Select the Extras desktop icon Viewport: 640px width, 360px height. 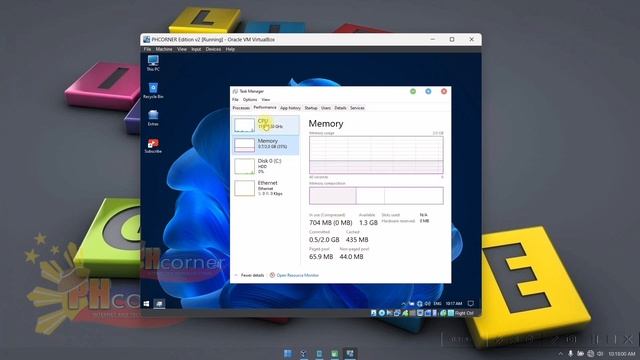point(153,118)
